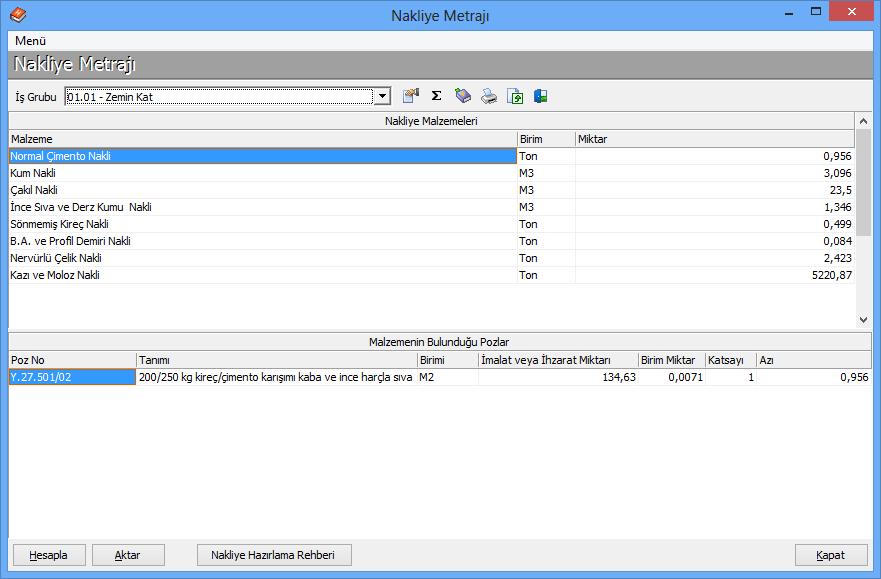The width and height of the screenshot is (881, 579).
Task: Open Nakliye Hazırlama Rehberi
Action: 275,555
